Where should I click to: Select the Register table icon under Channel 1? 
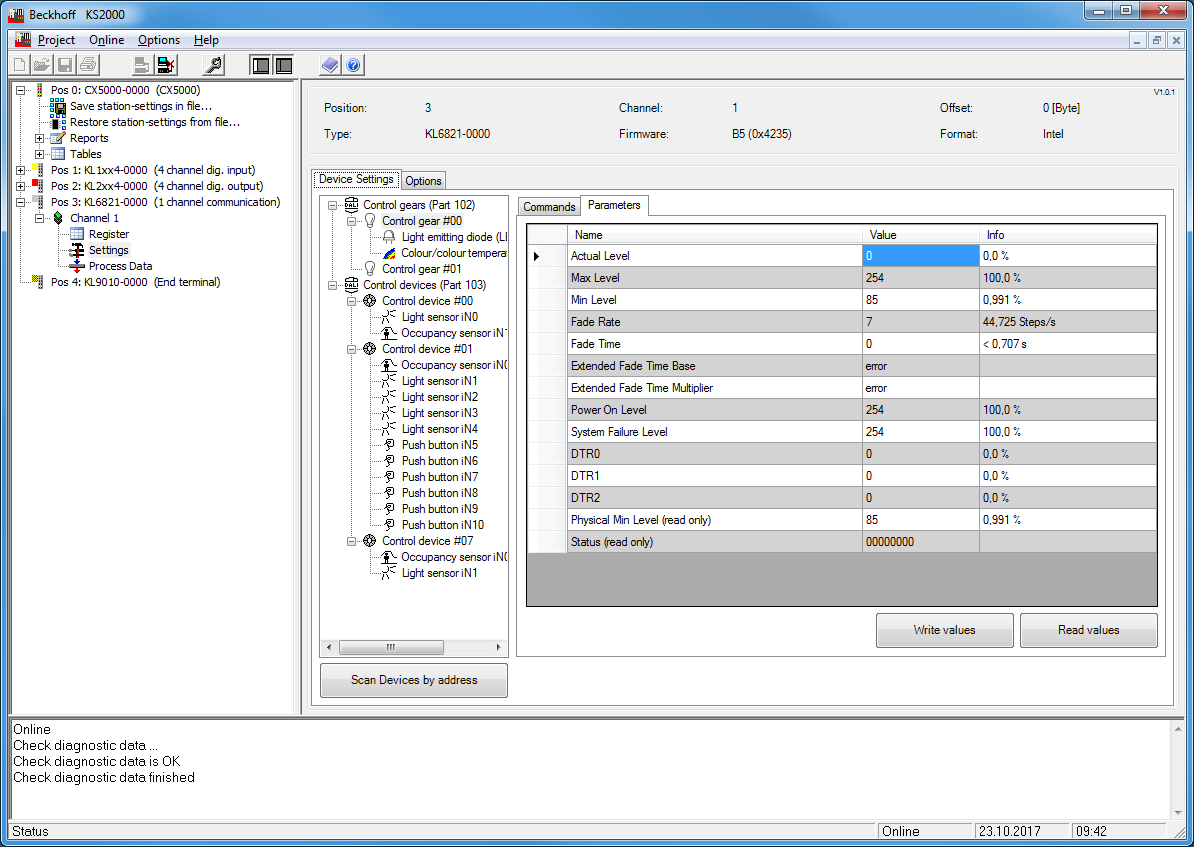(77, 234)
